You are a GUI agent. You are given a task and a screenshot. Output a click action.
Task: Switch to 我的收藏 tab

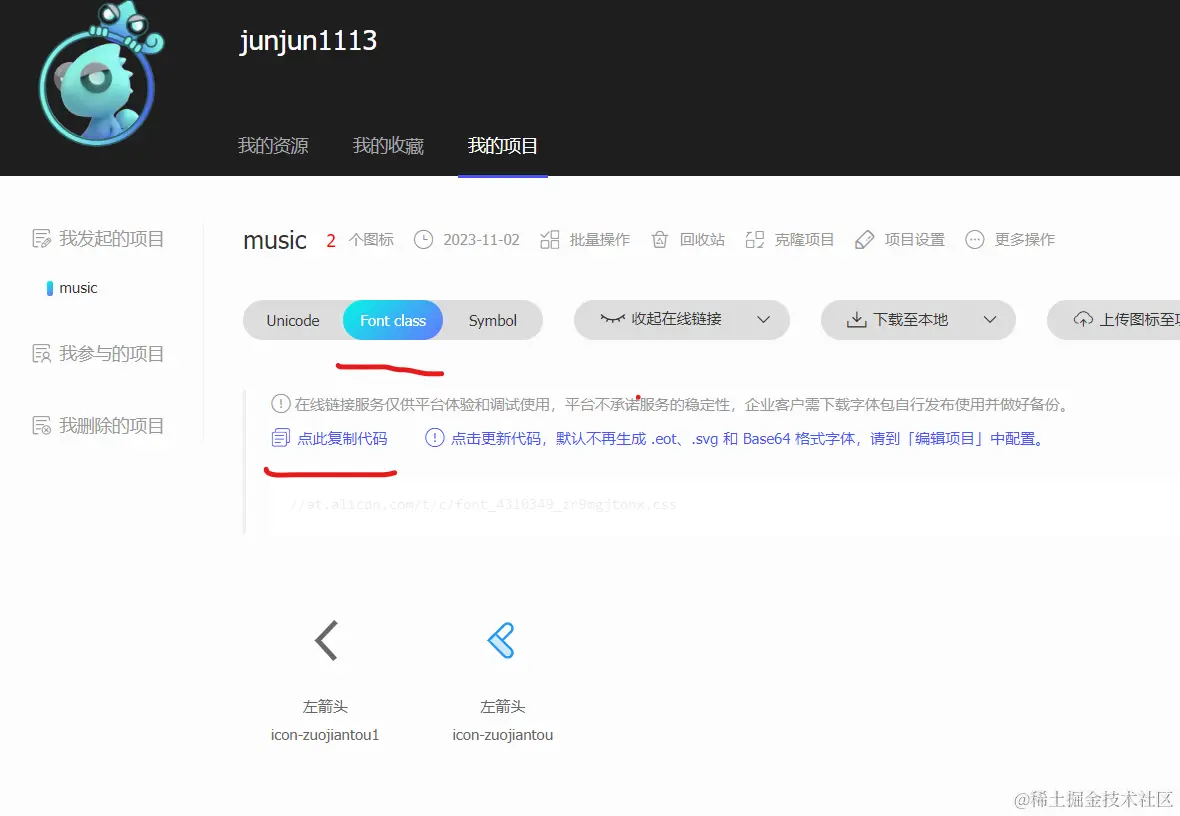click(388, 145)
